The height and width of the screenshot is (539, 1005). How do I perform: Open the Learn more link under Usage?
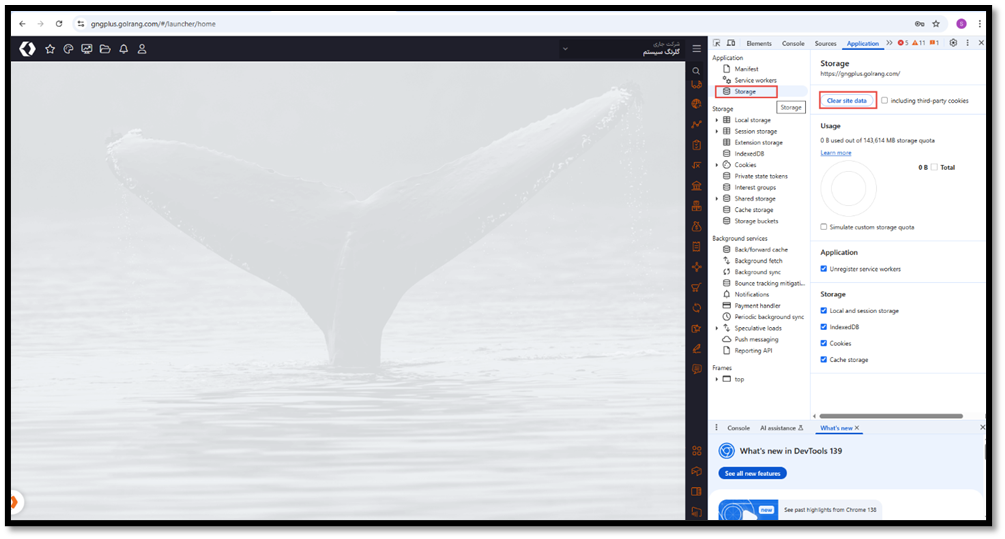point(835,153)
